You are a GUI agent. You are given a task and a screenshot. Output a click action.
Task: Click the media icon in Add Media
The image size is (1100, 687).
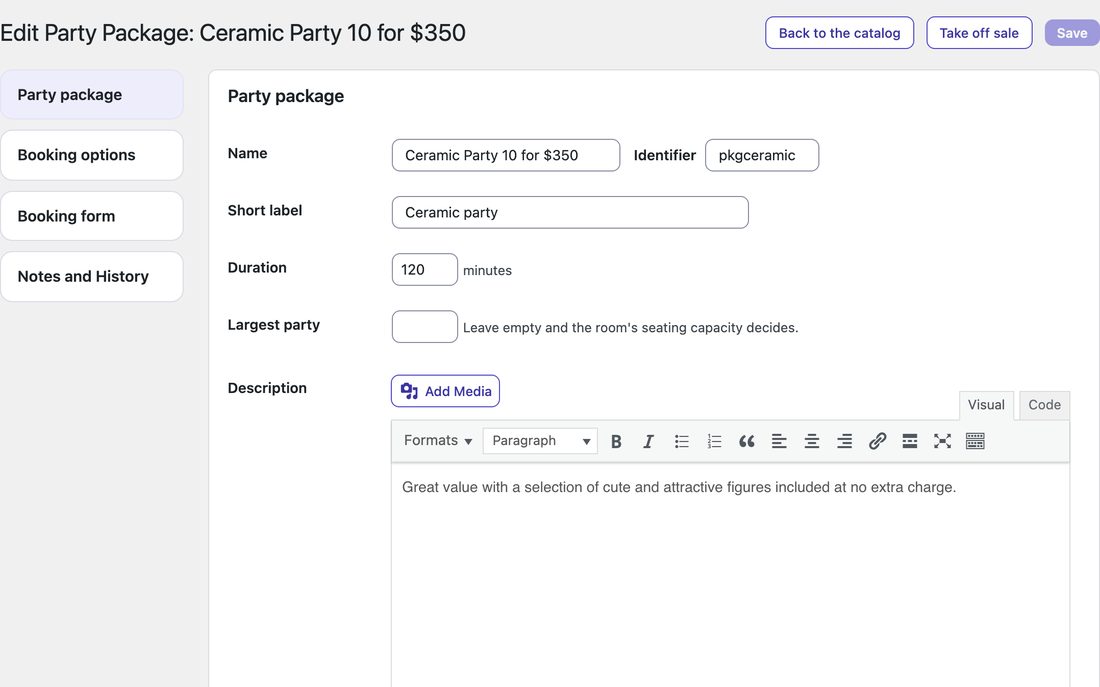409,391
